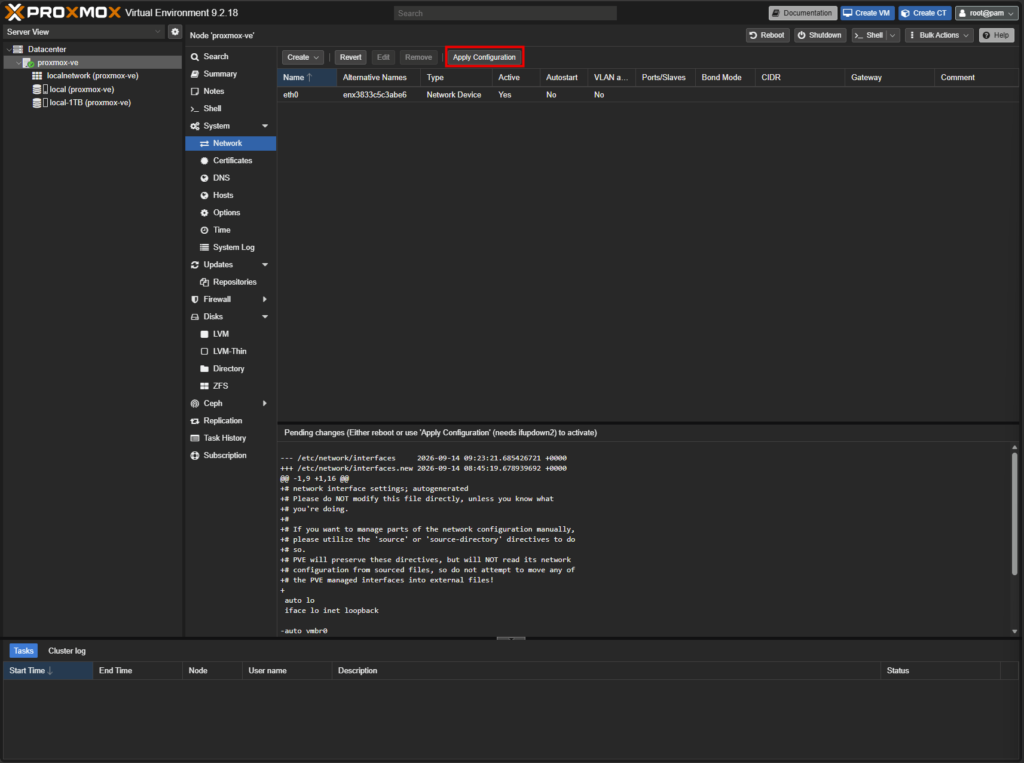The height and width of the screenshot is (763, 1024).
Task: Click the Hosts globe icon
Action: pos(204,195)
